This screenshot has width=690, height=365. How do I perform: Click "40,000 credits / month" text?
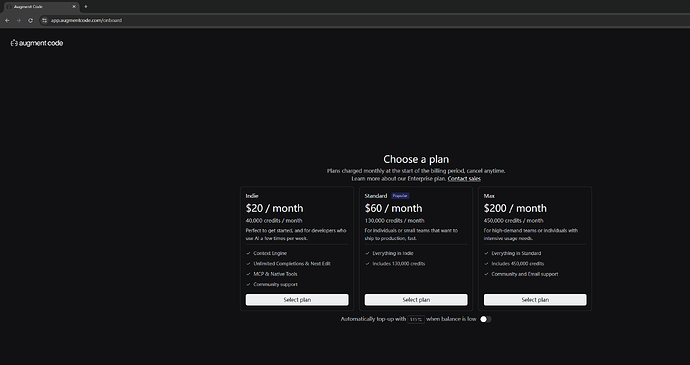[x=274, y=221]
